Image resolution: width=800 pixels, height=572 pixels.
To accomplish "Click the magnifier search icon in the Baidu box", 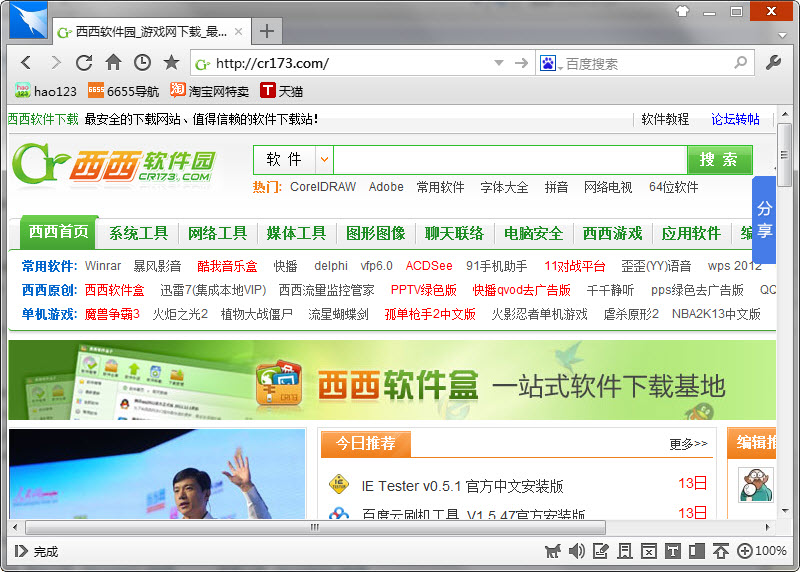I will click(x=740, y=63).
